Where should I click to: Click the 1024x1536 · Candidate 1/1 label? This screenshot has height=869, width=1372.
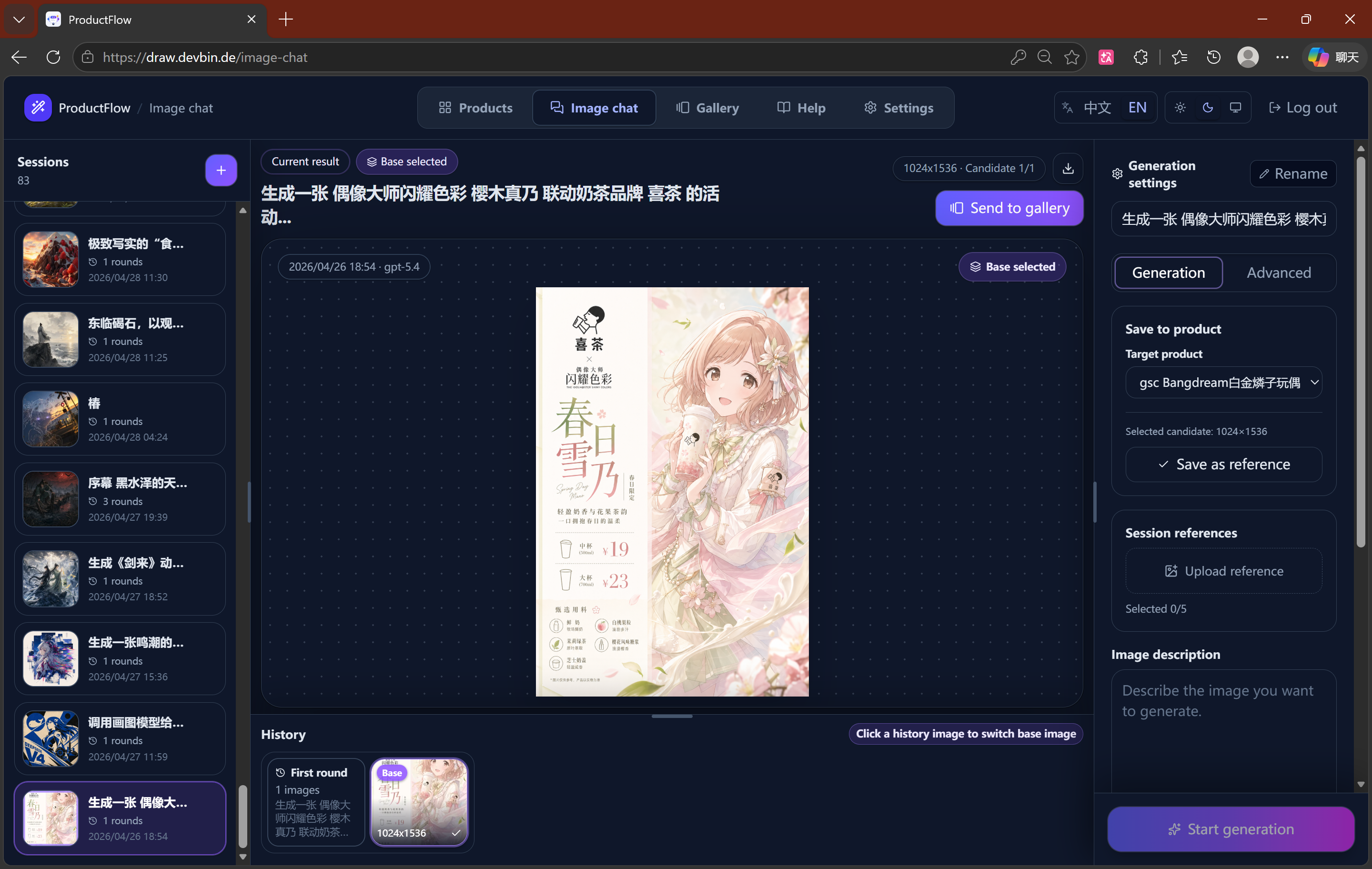pos(968,168)
